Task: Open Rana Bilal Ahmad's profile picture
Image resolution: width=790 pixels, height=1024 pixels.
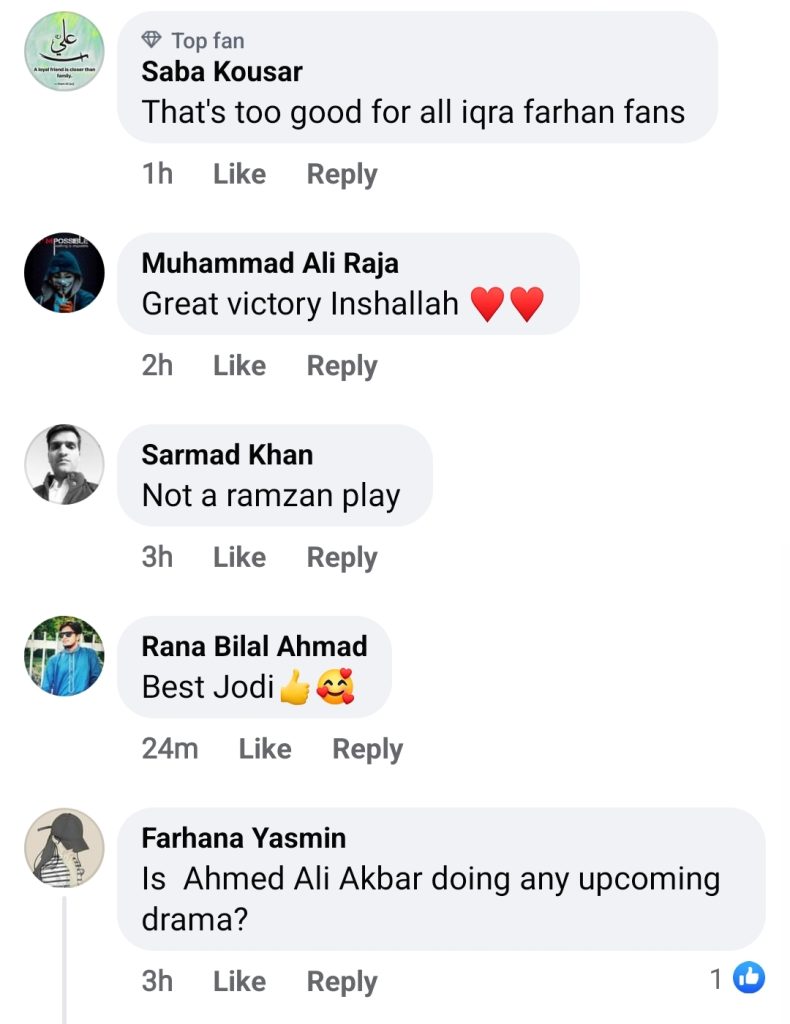Action: click(64, 657)
